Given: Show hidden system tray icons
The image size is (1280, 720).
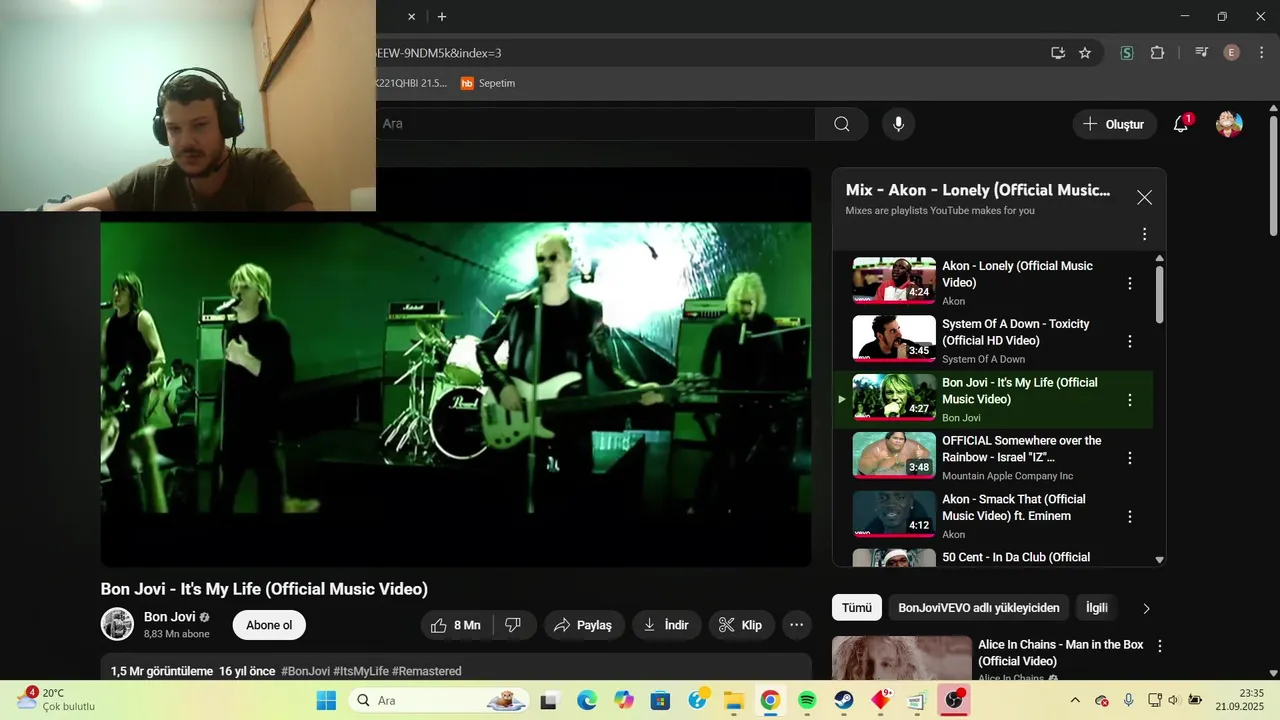Looking at the screenshot, I should [1075, 700].
